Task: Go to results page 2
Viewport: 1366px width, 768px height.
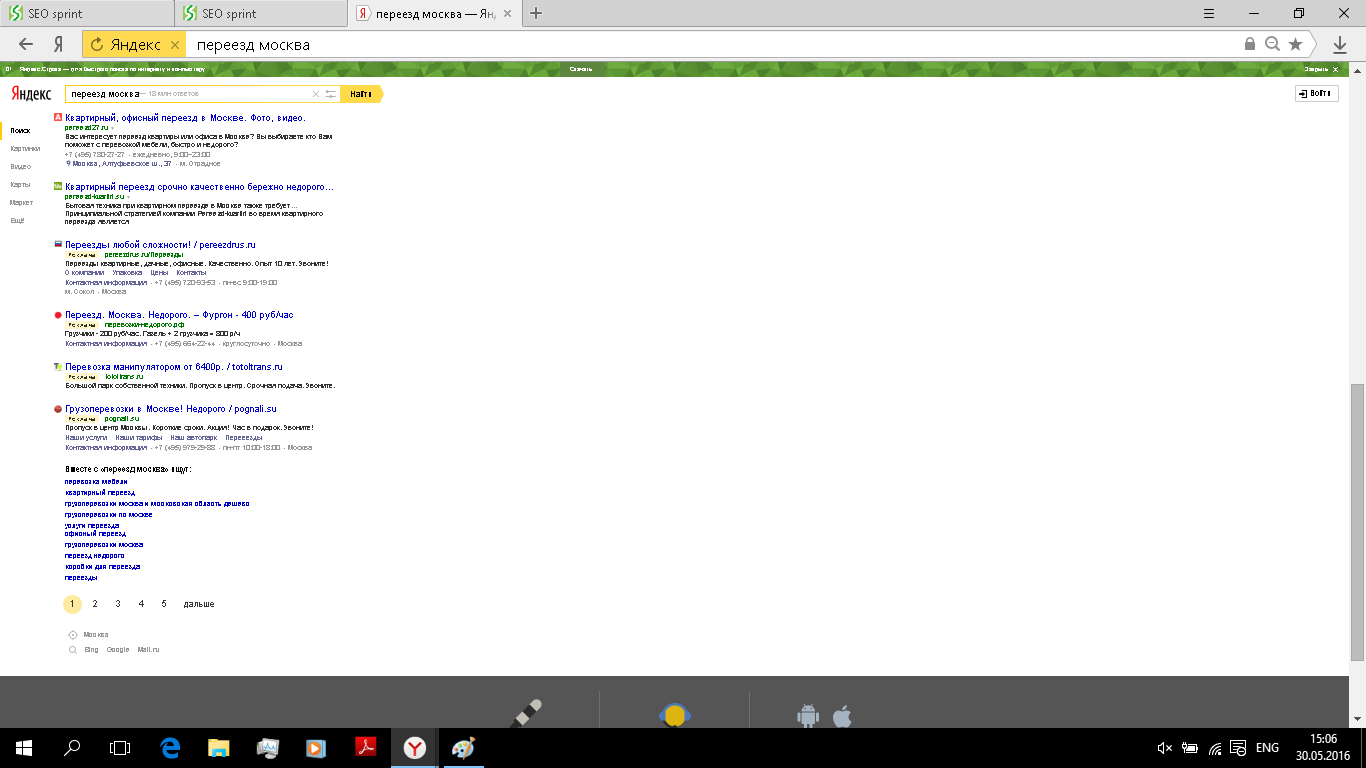Action: coord(95,604)
